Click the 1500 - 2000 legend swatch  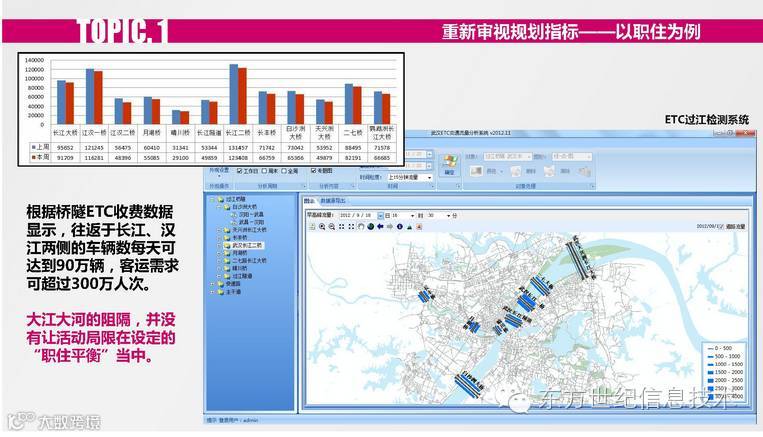pos(710,372)
